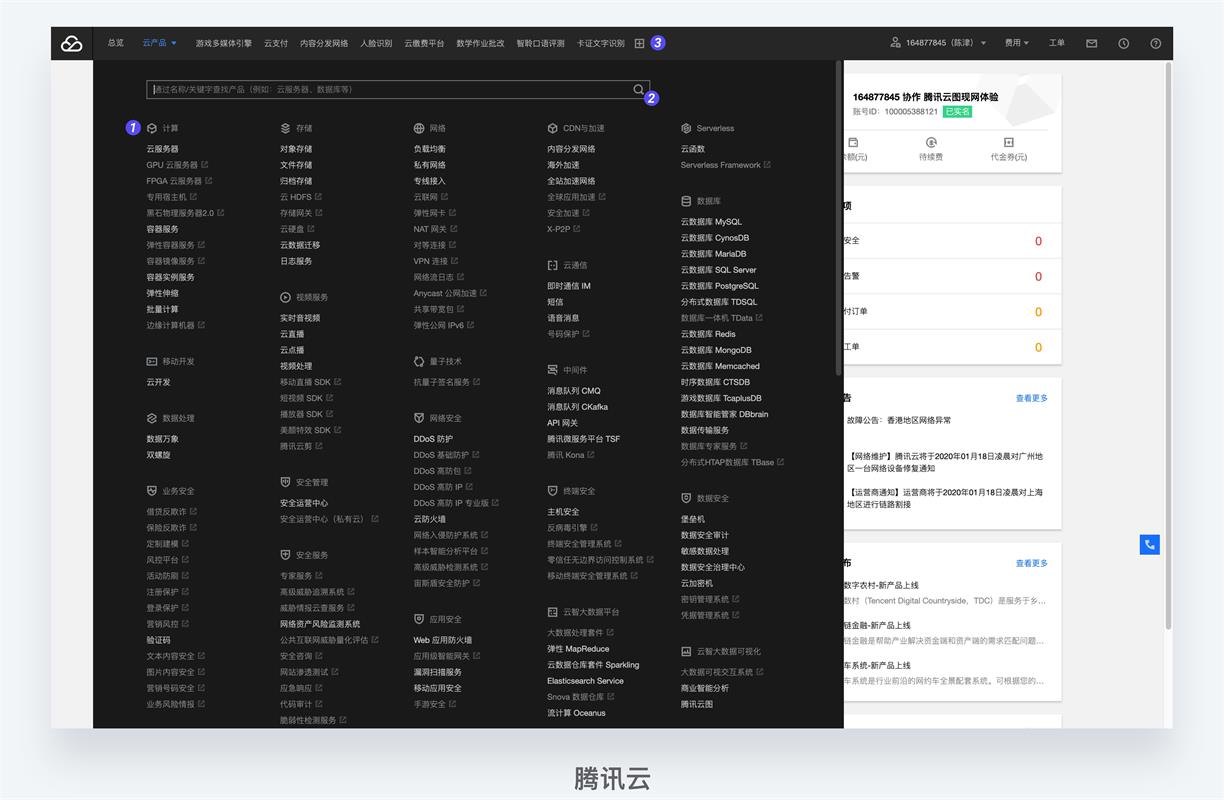Open the 费用 billing dropdown
This screenshot has height=800, width=1224.
(x=1016, y=43)
